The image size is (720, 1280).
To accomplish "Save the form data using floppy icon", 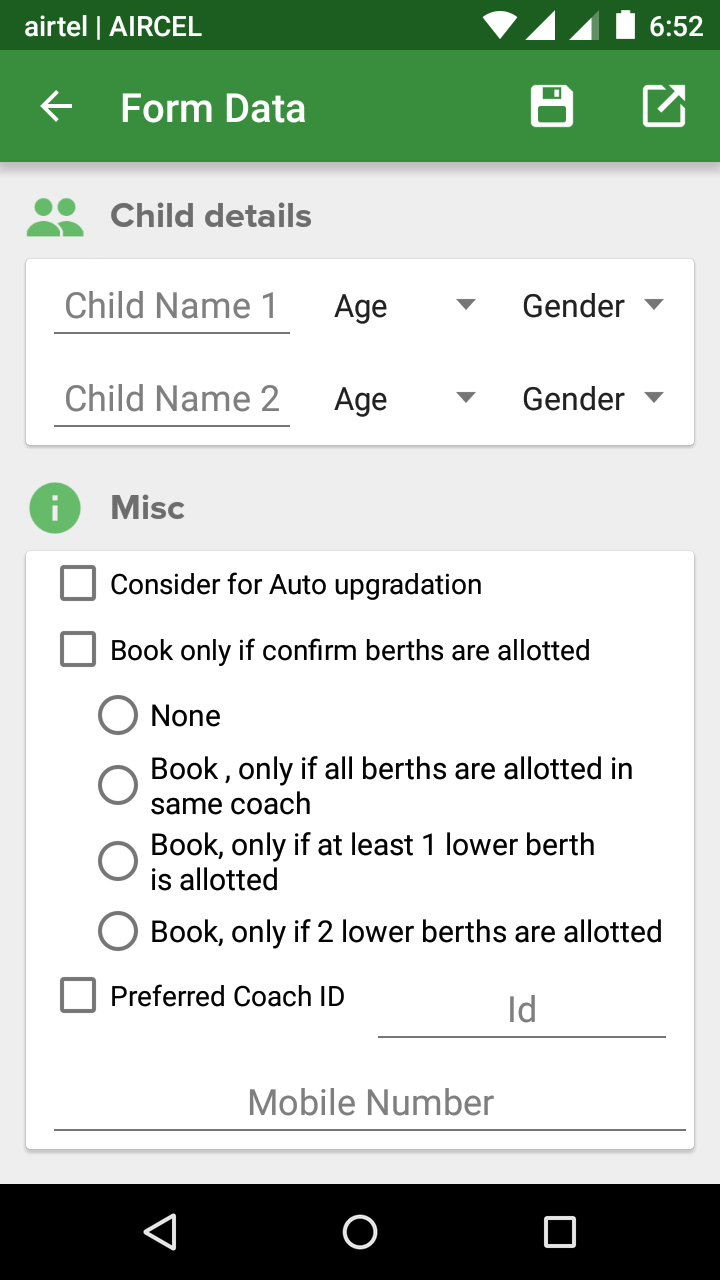I will pos(552,107).
